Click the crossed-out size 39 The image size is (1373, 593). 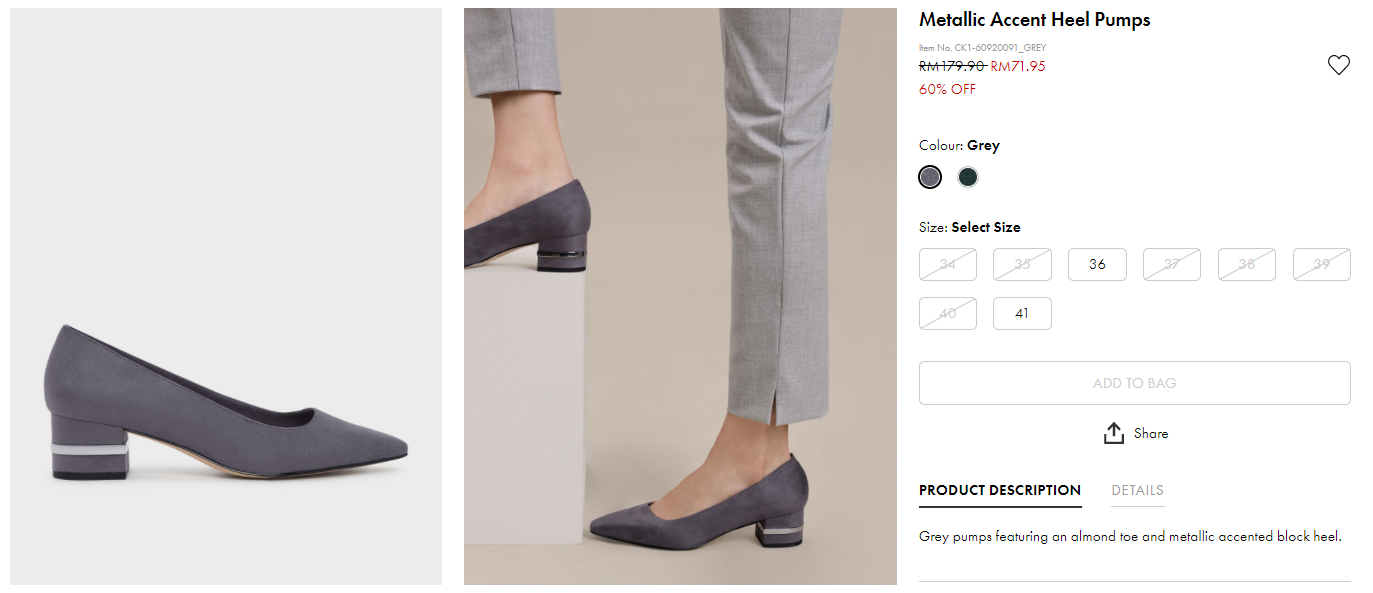(1321, 265)
